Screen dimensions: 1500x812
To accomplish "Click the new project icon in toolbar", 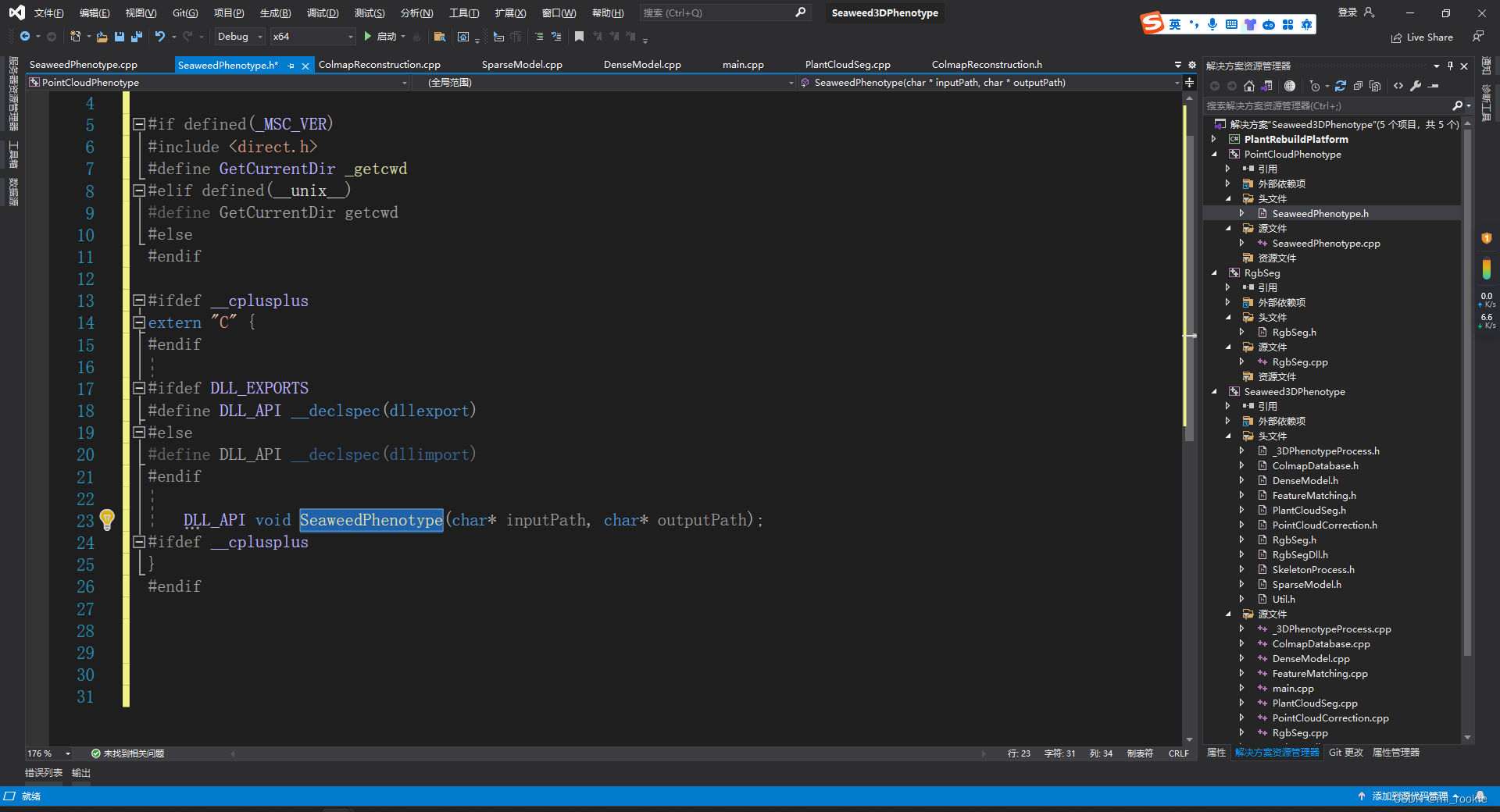I will [x=75, y=37].
